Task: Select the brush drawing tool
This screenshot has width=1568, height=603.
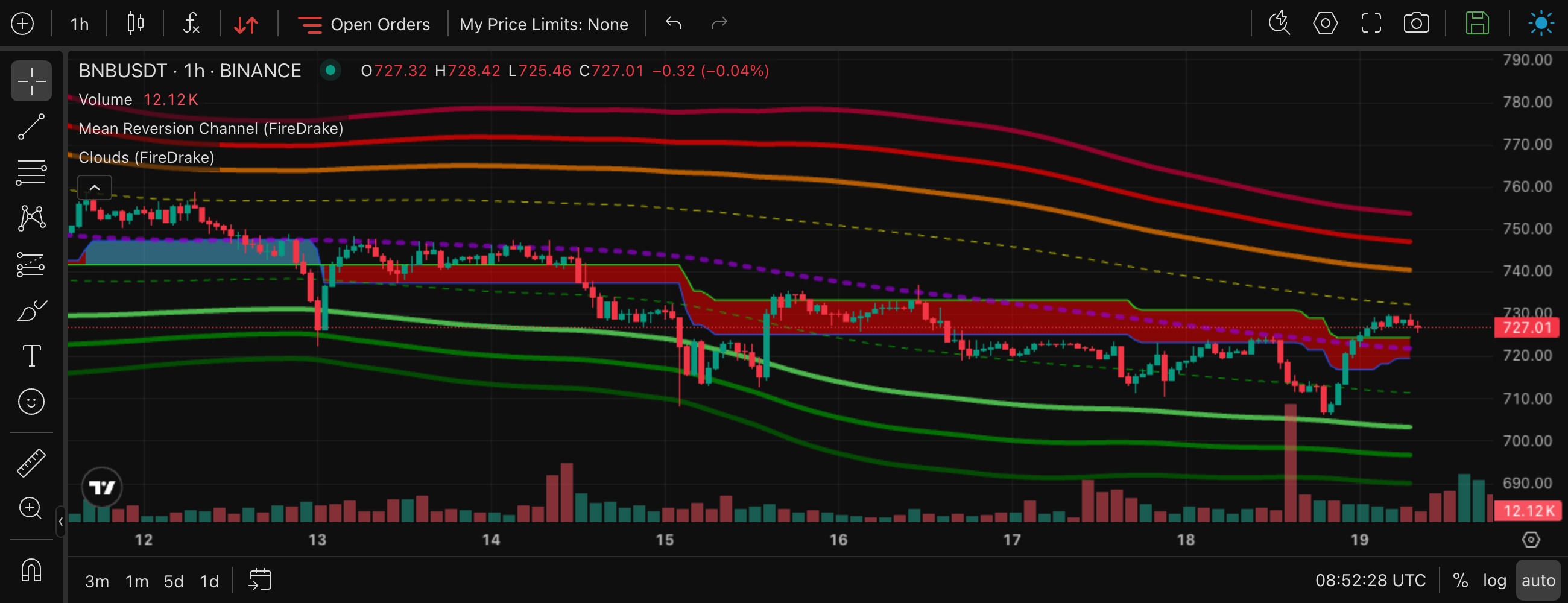Action: tap(31, 311)
